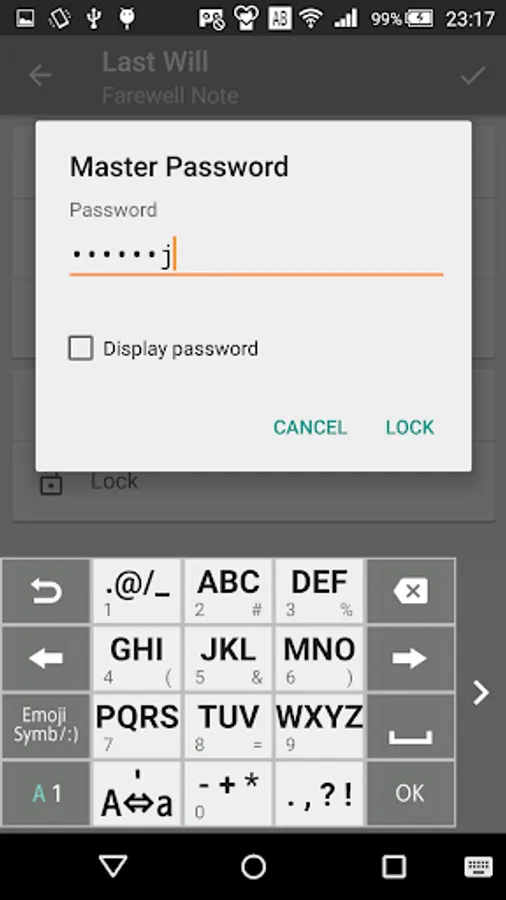Tap the Android home circle button
This screenshot has width=506, height=900.
click(253, 867)
